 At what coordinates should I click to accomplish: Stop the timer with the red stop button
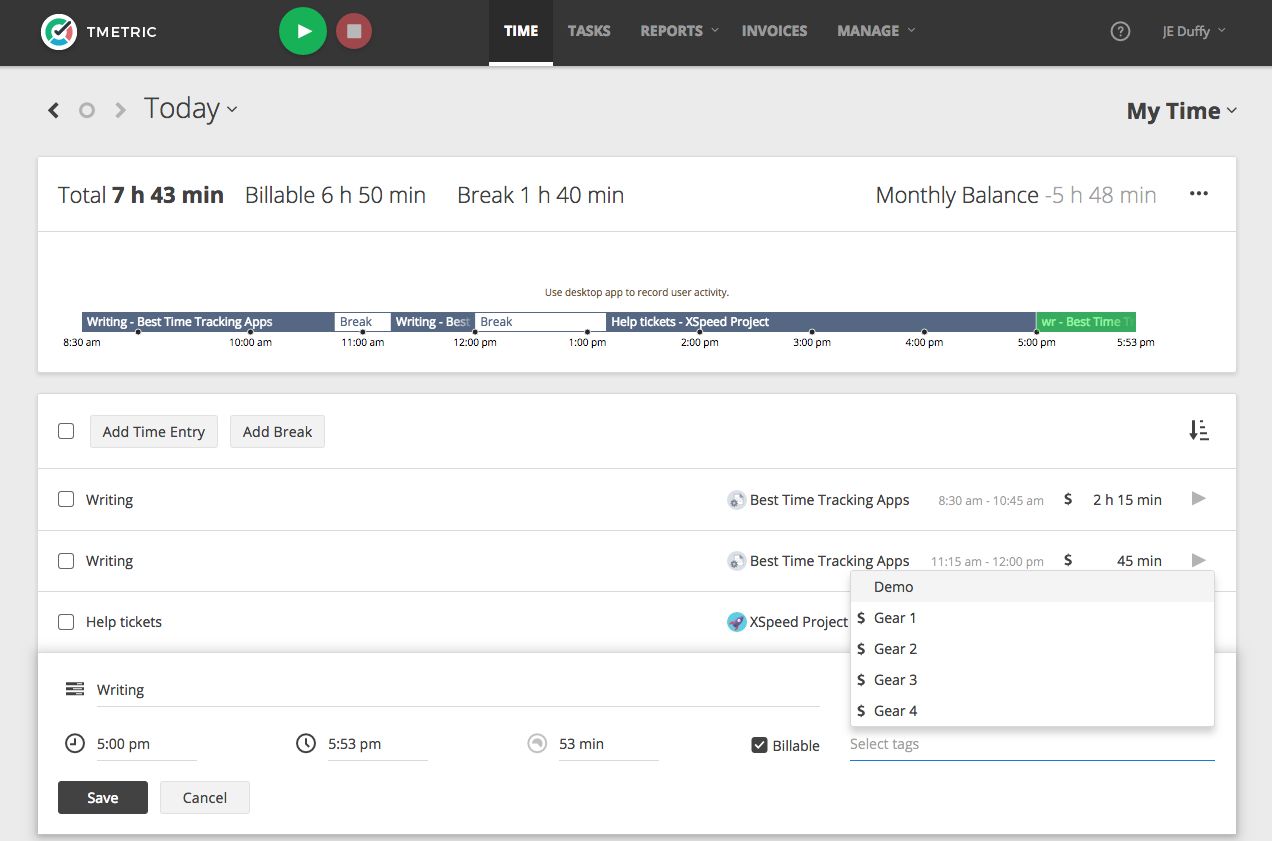353,31
